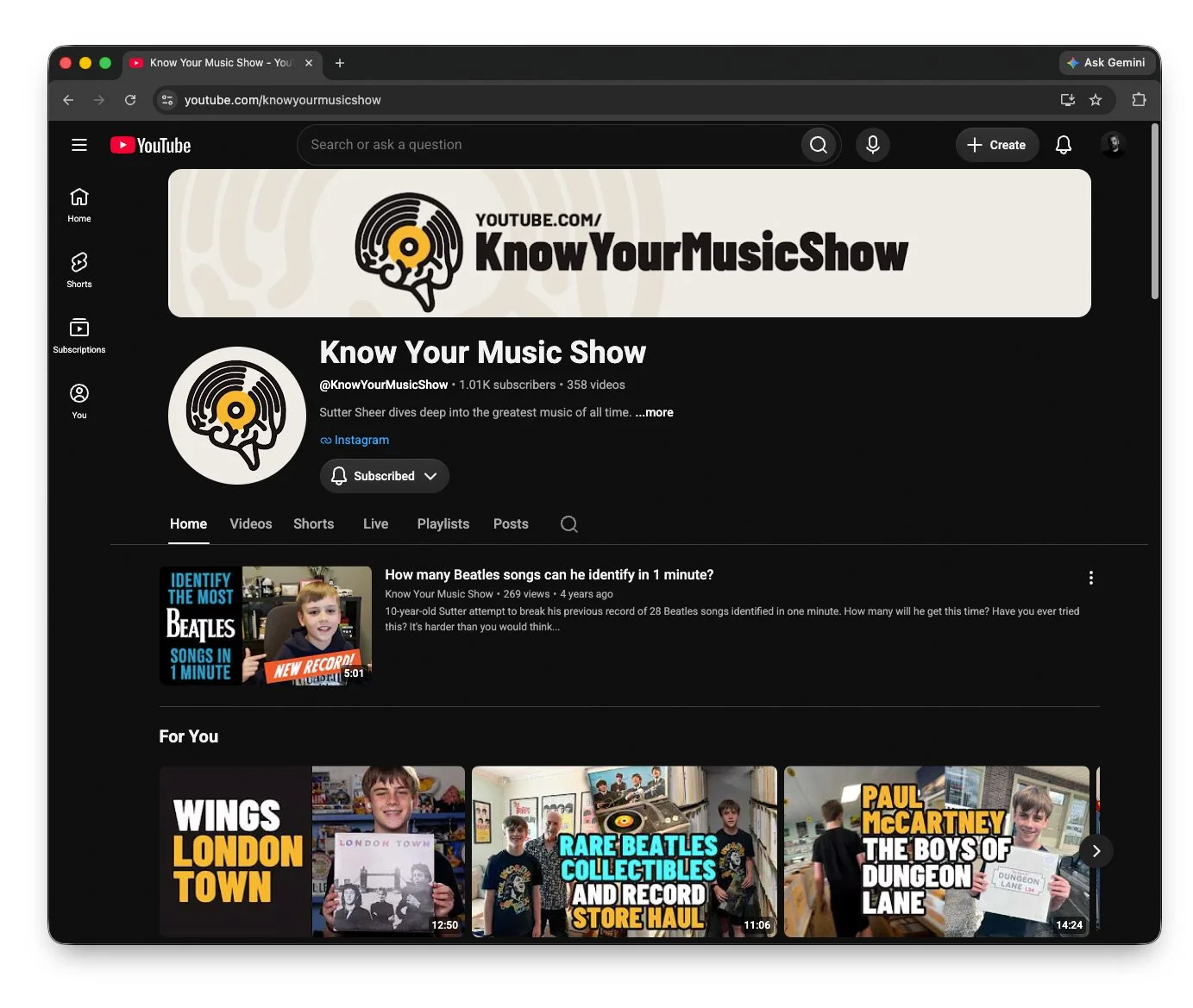Open a new browser tab

click(x=340, y=63)
